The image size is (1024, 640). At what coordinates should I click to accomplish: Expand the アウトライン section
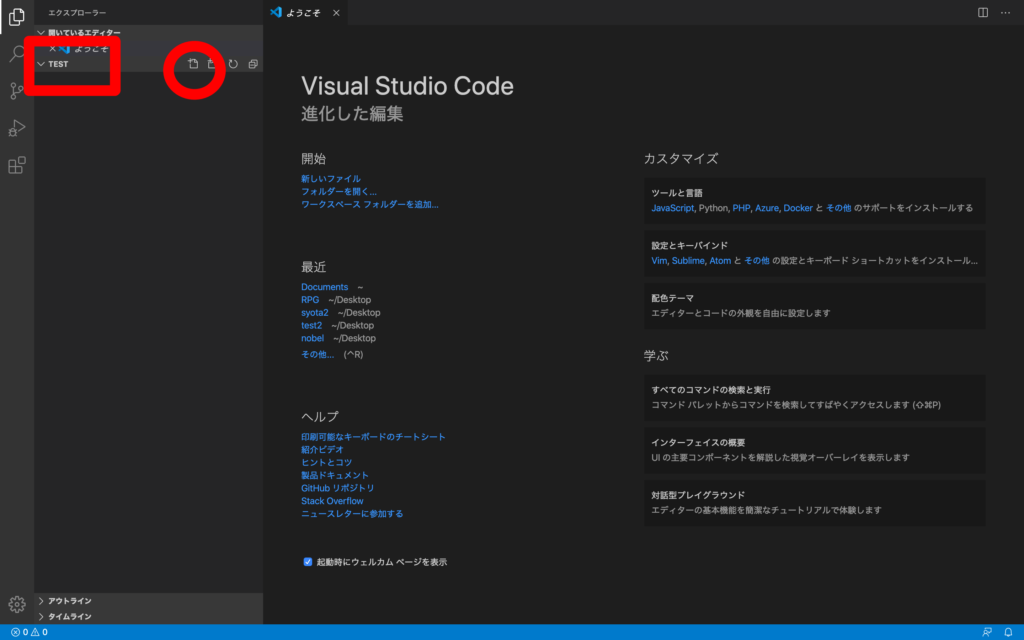149,601
